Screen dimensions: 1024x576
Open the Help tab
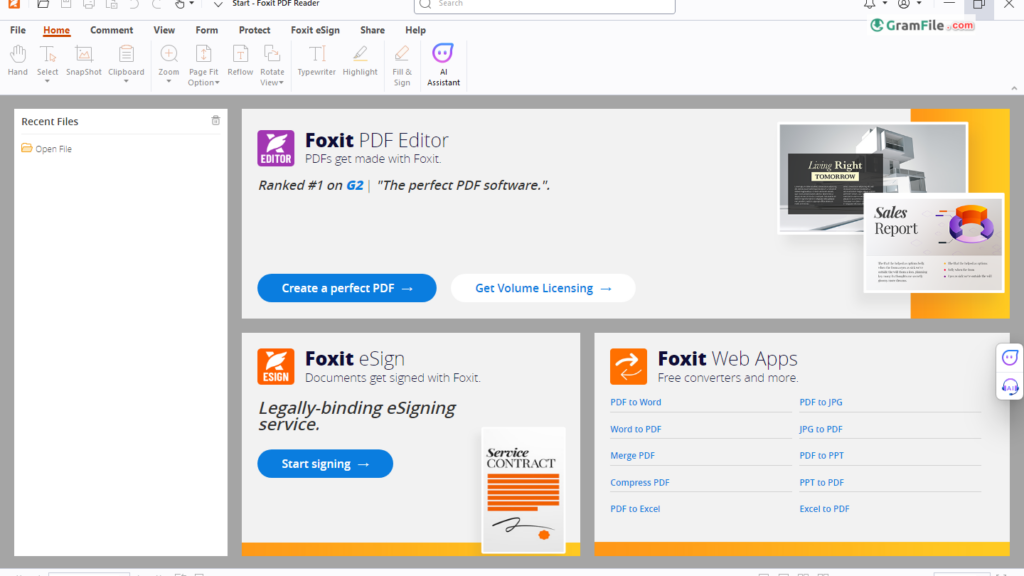(415, 30)
